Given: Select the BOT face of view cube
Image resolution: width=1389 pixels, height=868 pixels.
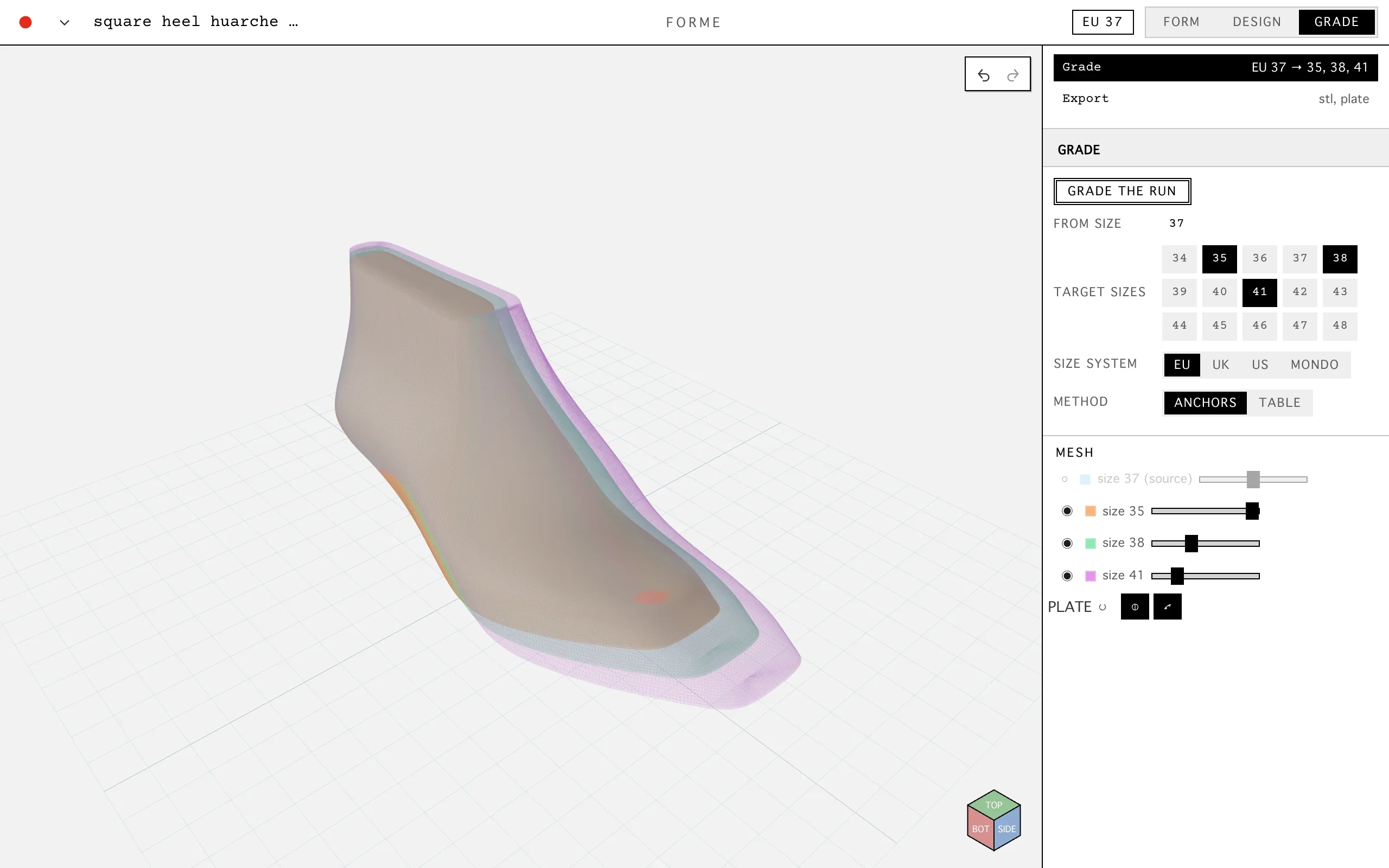Looking at the screenshot, I should (980, 829).
